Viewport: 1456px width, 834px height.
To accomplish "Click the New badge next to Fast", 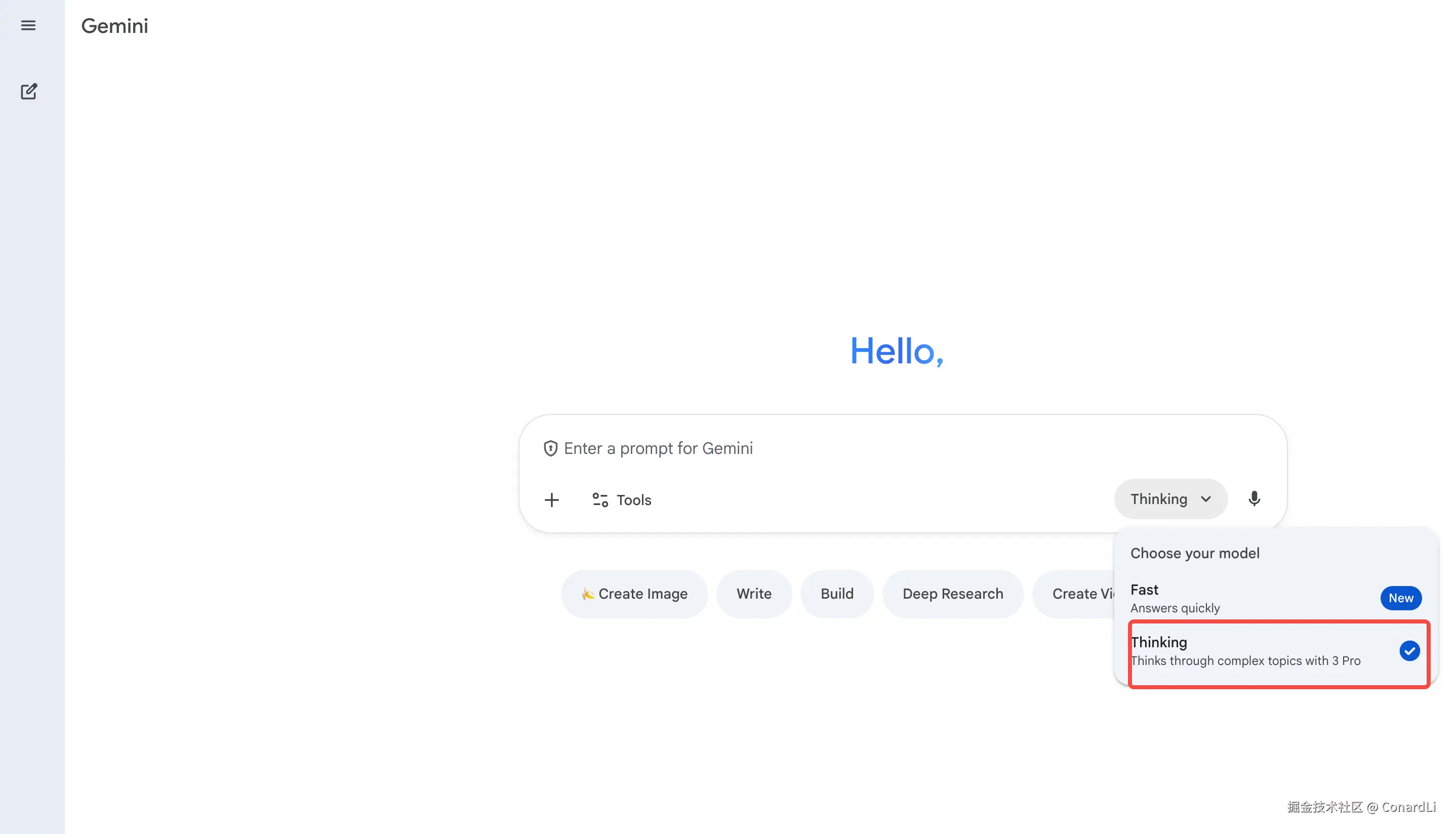I will click(x=1400, y=598).
